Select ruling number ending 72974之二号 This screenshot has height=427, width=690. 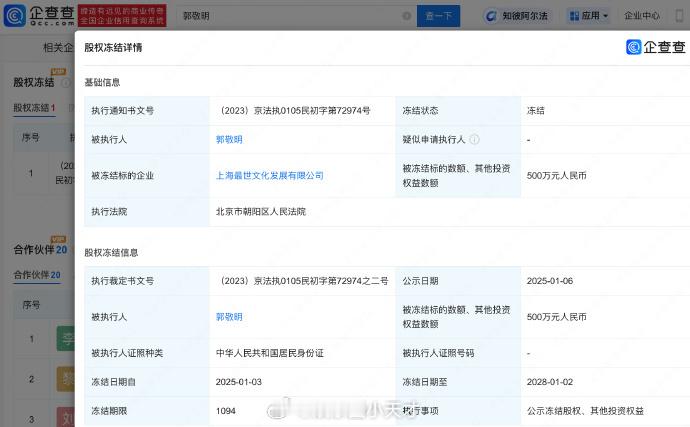coord(303,281)
